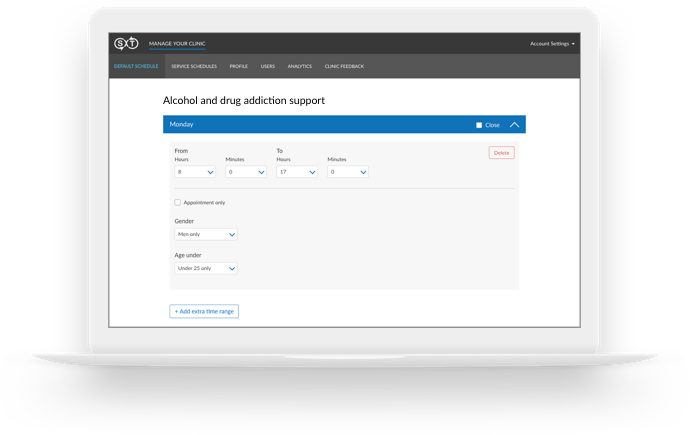Open the From Hours dropdown
690x435 pixels.
click(195, 172)
